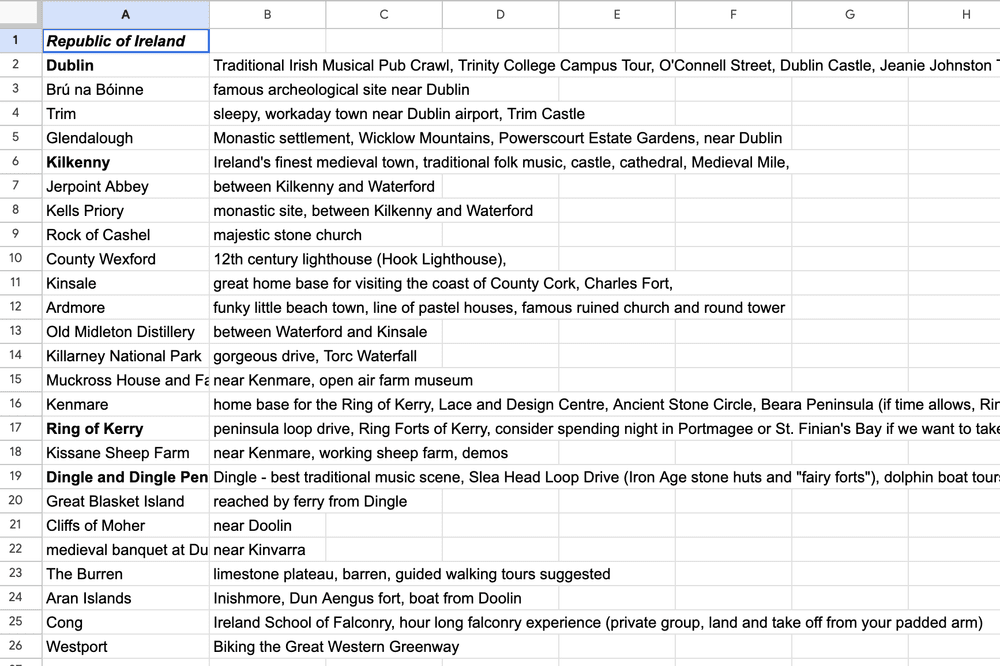This screenshot has width=1000, height=666.
Task: Select the 'Great Blasket Island' cell
Action: [126, 501]
